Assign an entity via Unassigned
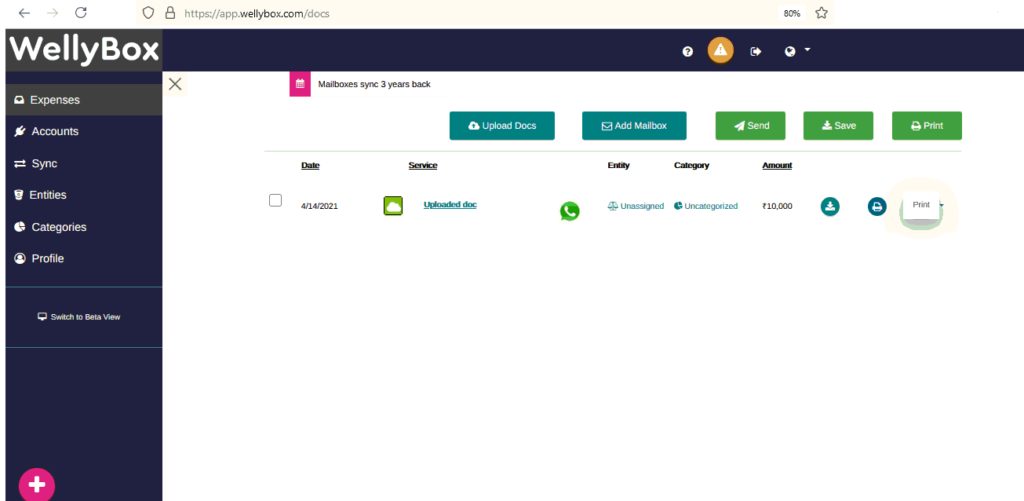This screenshot has height=501, width=1024. 635,206
